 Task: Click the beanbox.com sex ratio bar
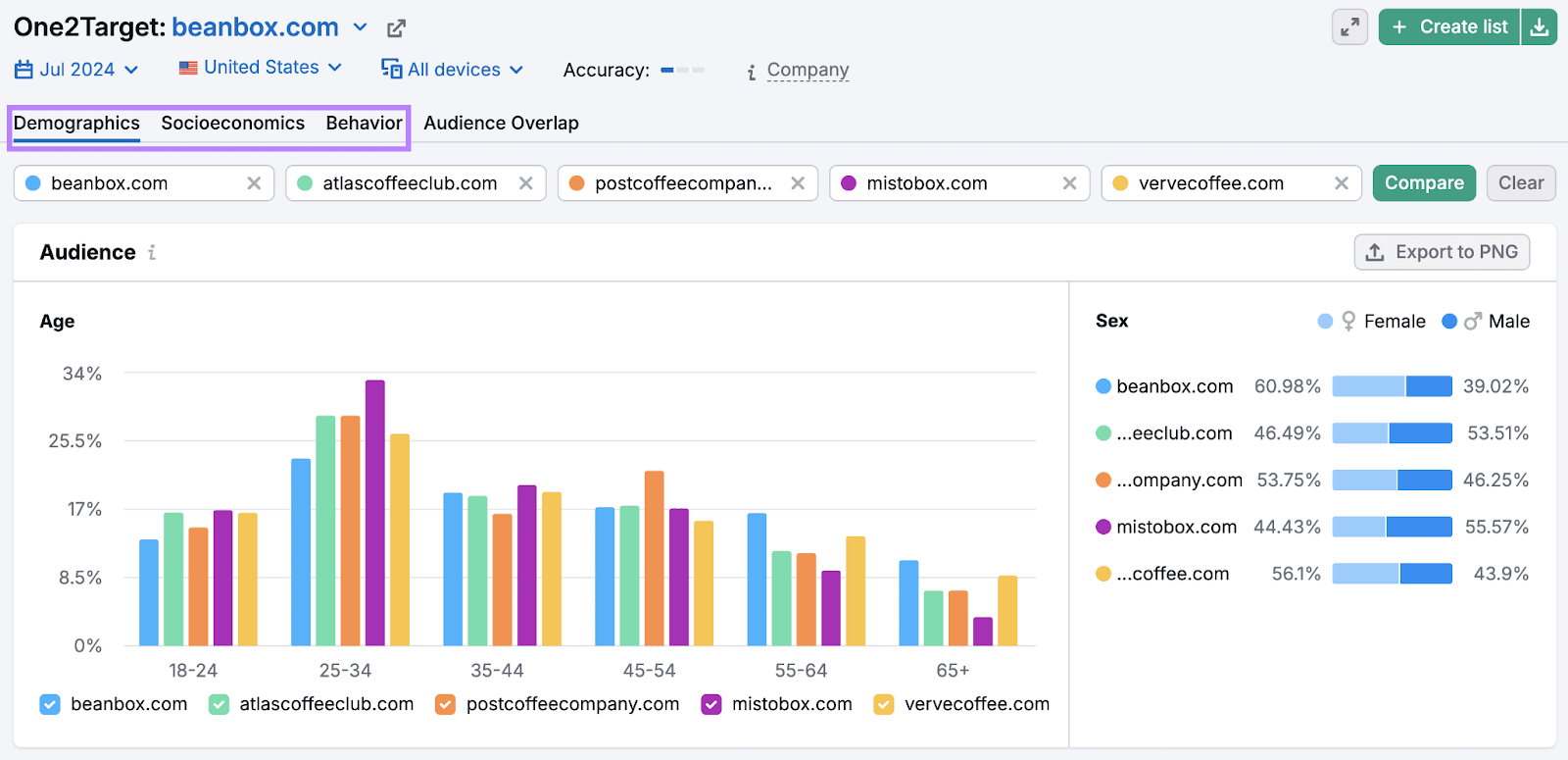coord(1392,386)
